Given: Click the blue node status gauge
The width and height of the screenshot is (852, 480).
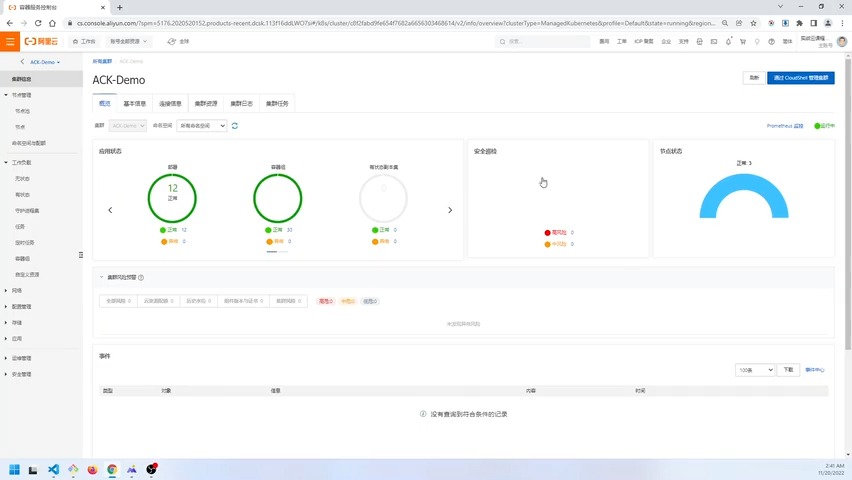Looking at the screenshot, I should (744, 196).
